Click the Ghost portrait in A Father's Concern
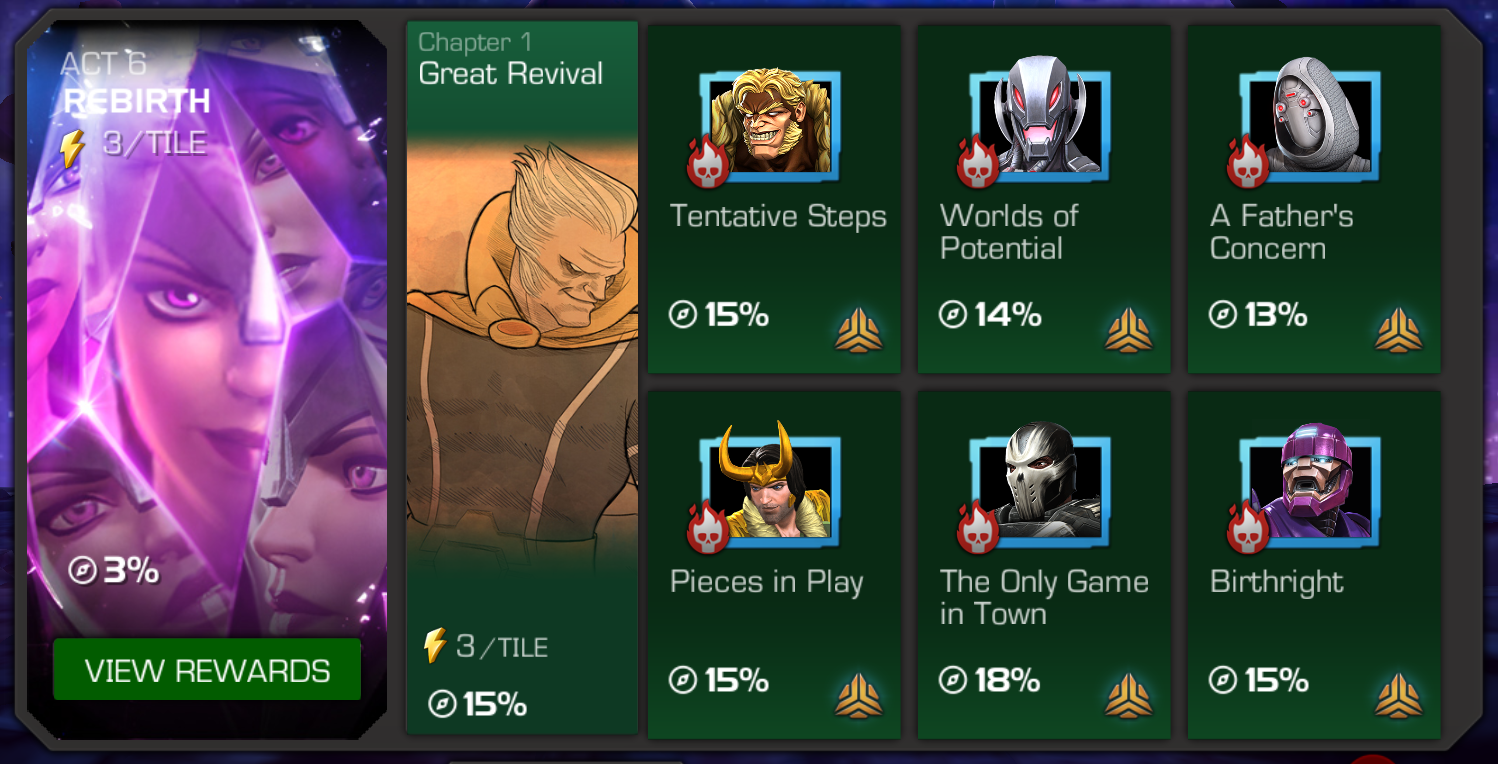Viewport: 1498px width, 764px height. click(x=1310, y=120)
